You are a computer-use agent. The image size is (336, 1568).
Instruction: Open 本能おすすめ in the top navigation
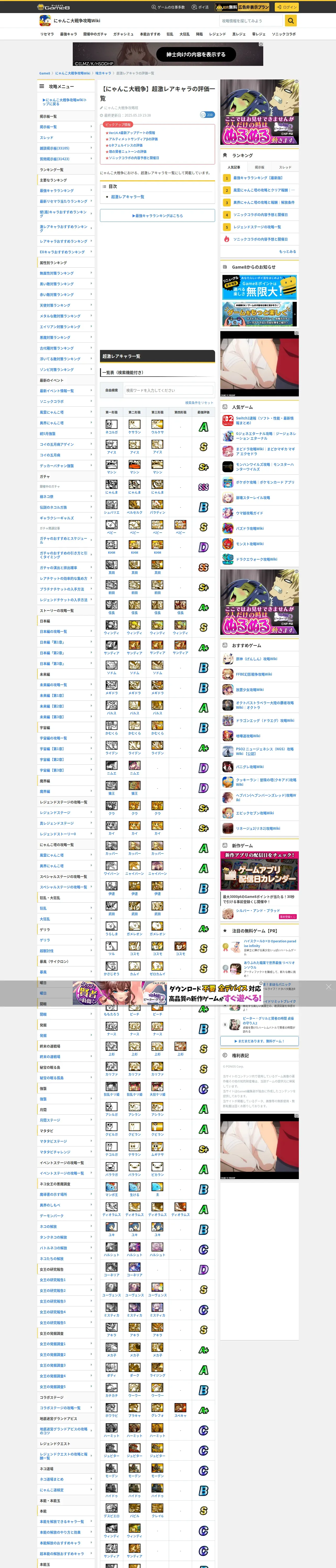(150, 34)
